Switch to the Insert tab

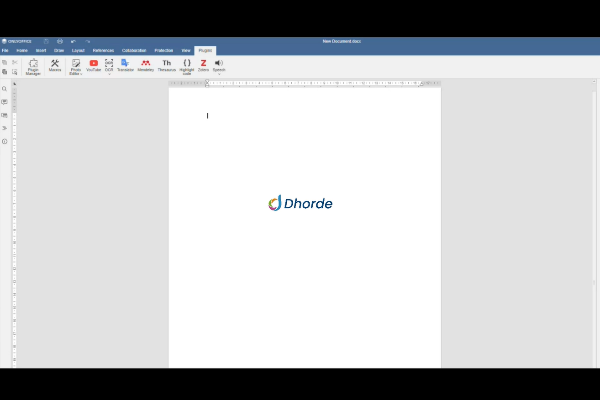click(x=41, y=49)
